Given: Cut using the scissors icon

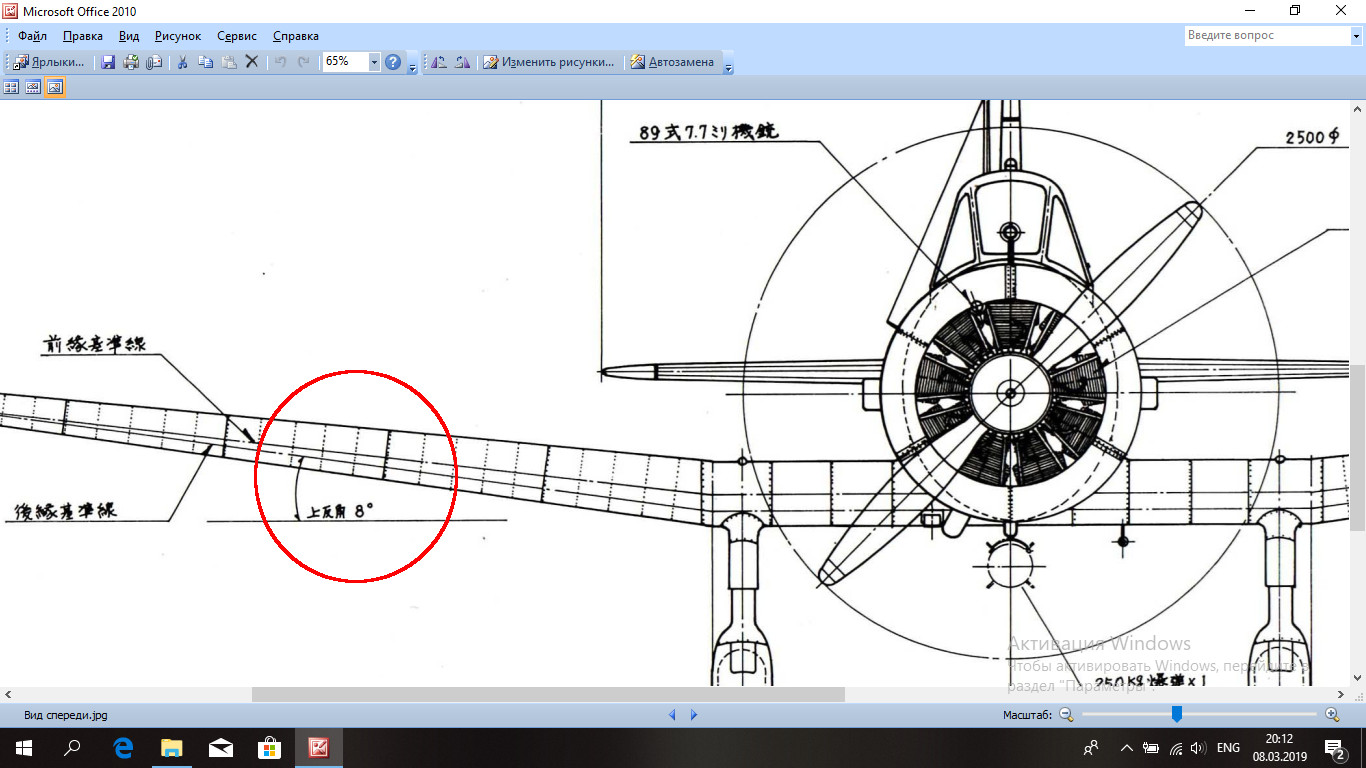Looking at the screenshot, I should click(x=182, y=62).
